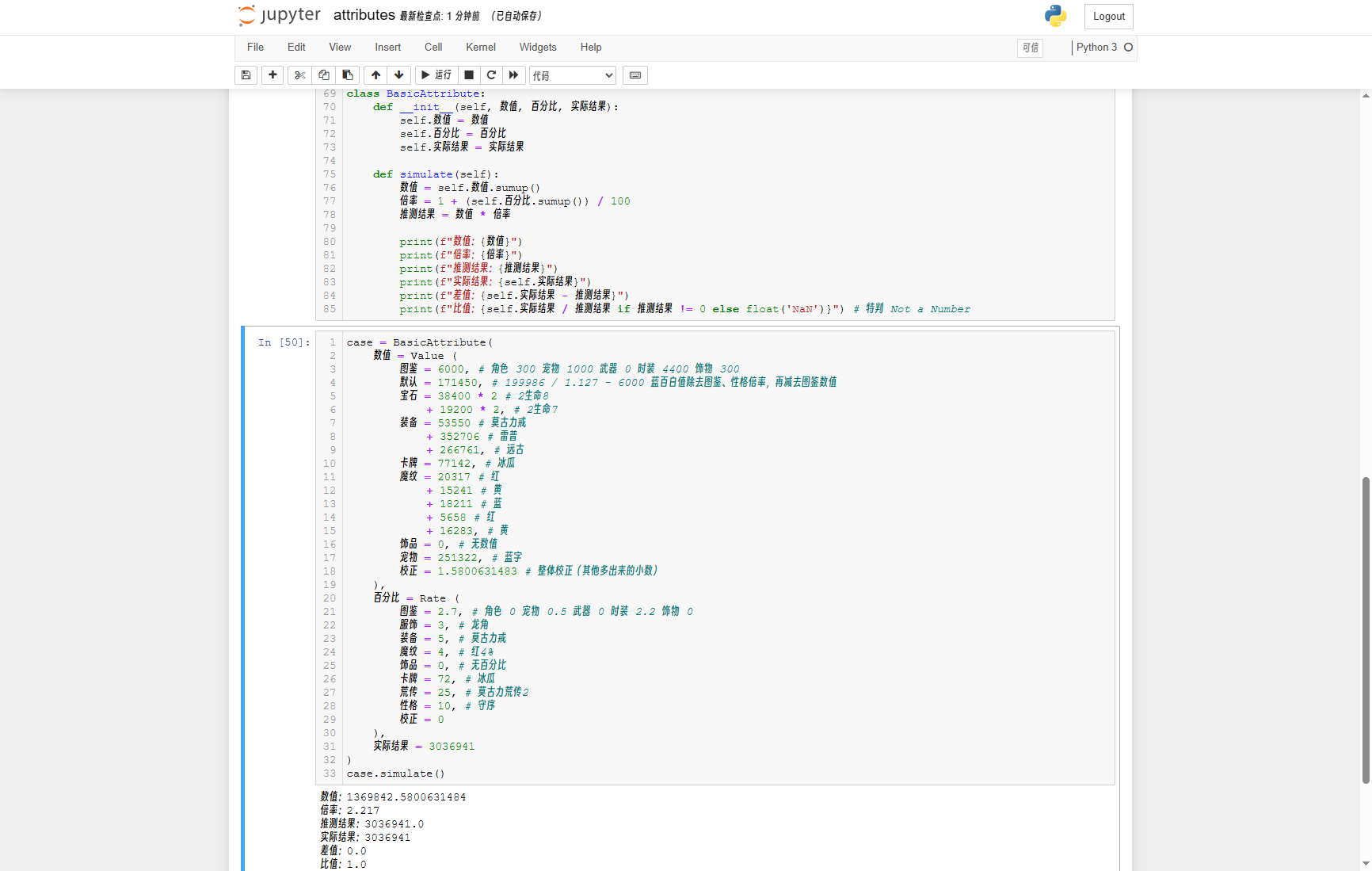Viewport: 1372px width, 871px height.
Task: Rename notebook by clicking attributes title
Action: click(x=364, y=15)
